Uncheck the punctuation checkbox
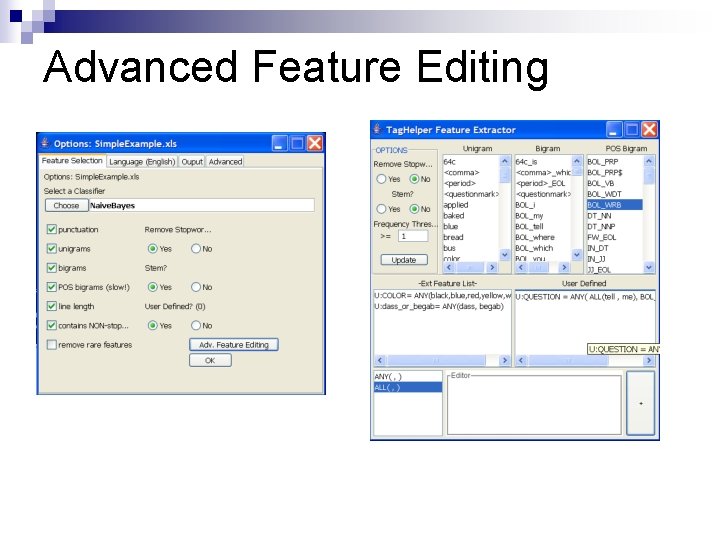 click(x=51, y=229)
